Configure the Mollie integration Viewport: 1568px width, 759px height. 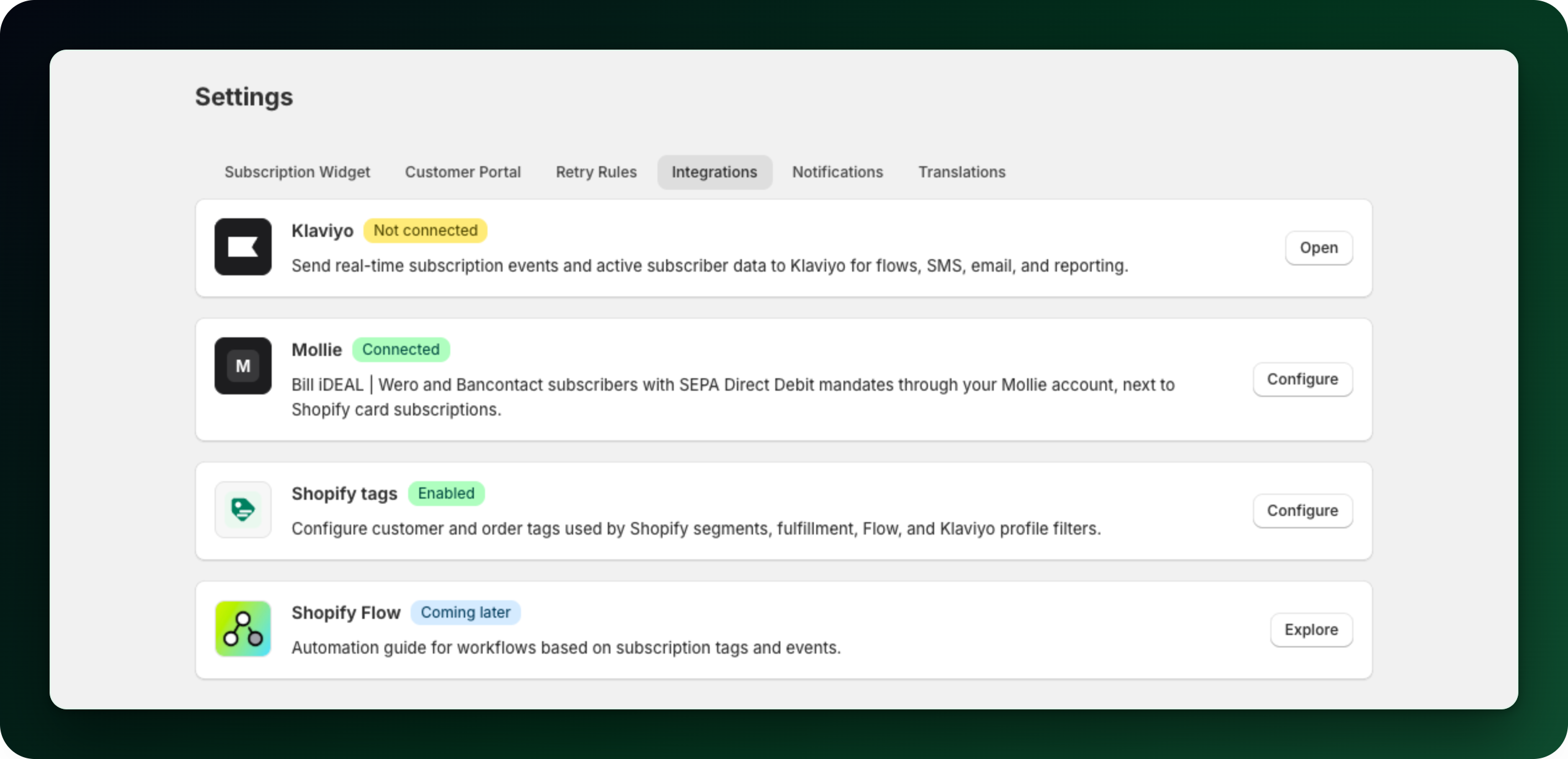pos(1303,379)
